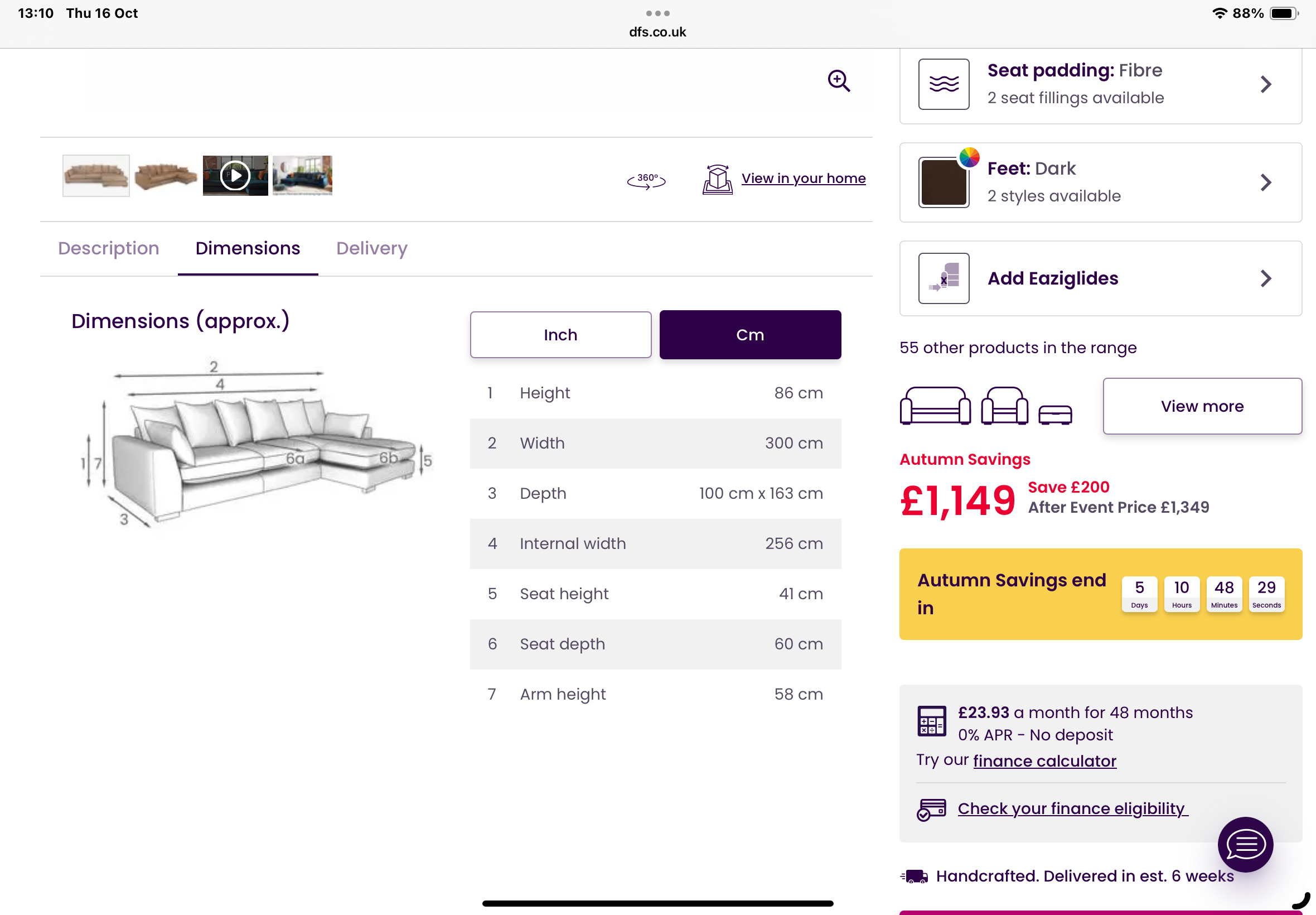
Task: Open the live chat bubble icon
Action: point(1245,844)
